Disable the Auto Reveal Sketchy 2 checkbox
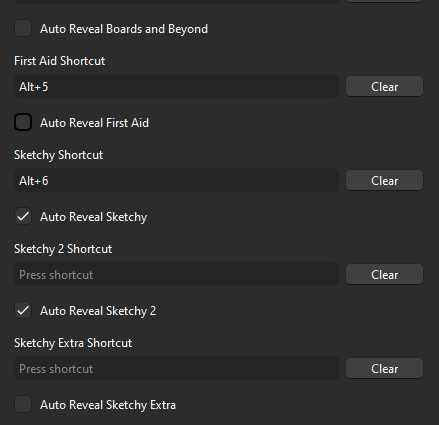Viewport: 439px width, 425px height. tap(23, 310)
